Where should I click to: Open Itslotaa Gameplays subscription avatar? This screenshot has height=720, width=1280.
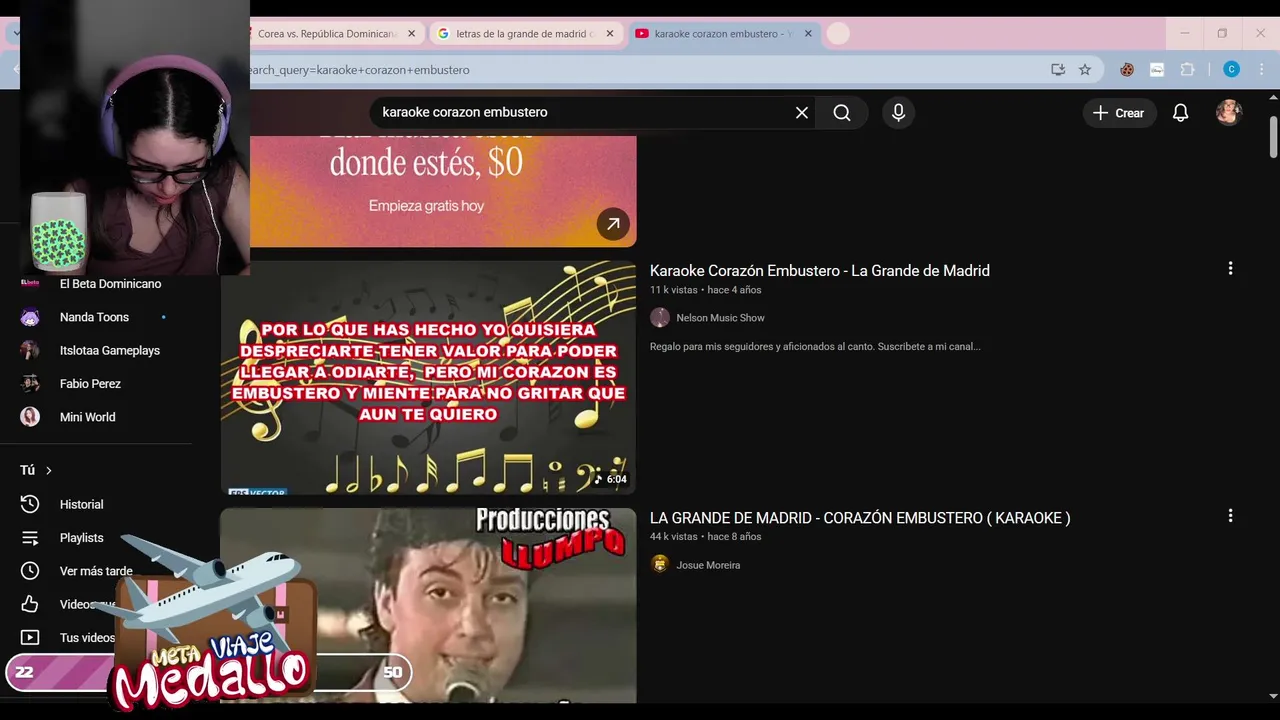coord(30,350)
